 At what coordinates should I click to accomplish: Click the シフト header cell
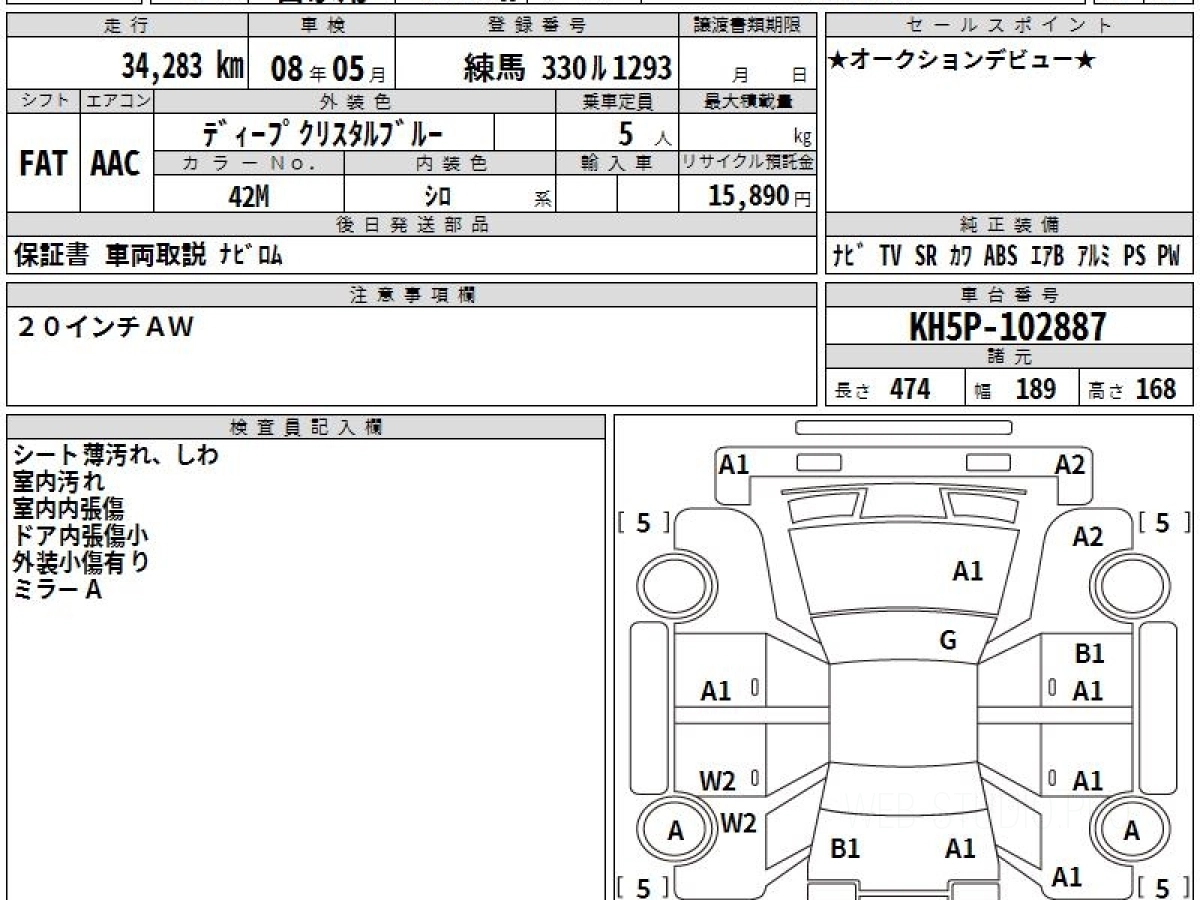tap(44, 100)
